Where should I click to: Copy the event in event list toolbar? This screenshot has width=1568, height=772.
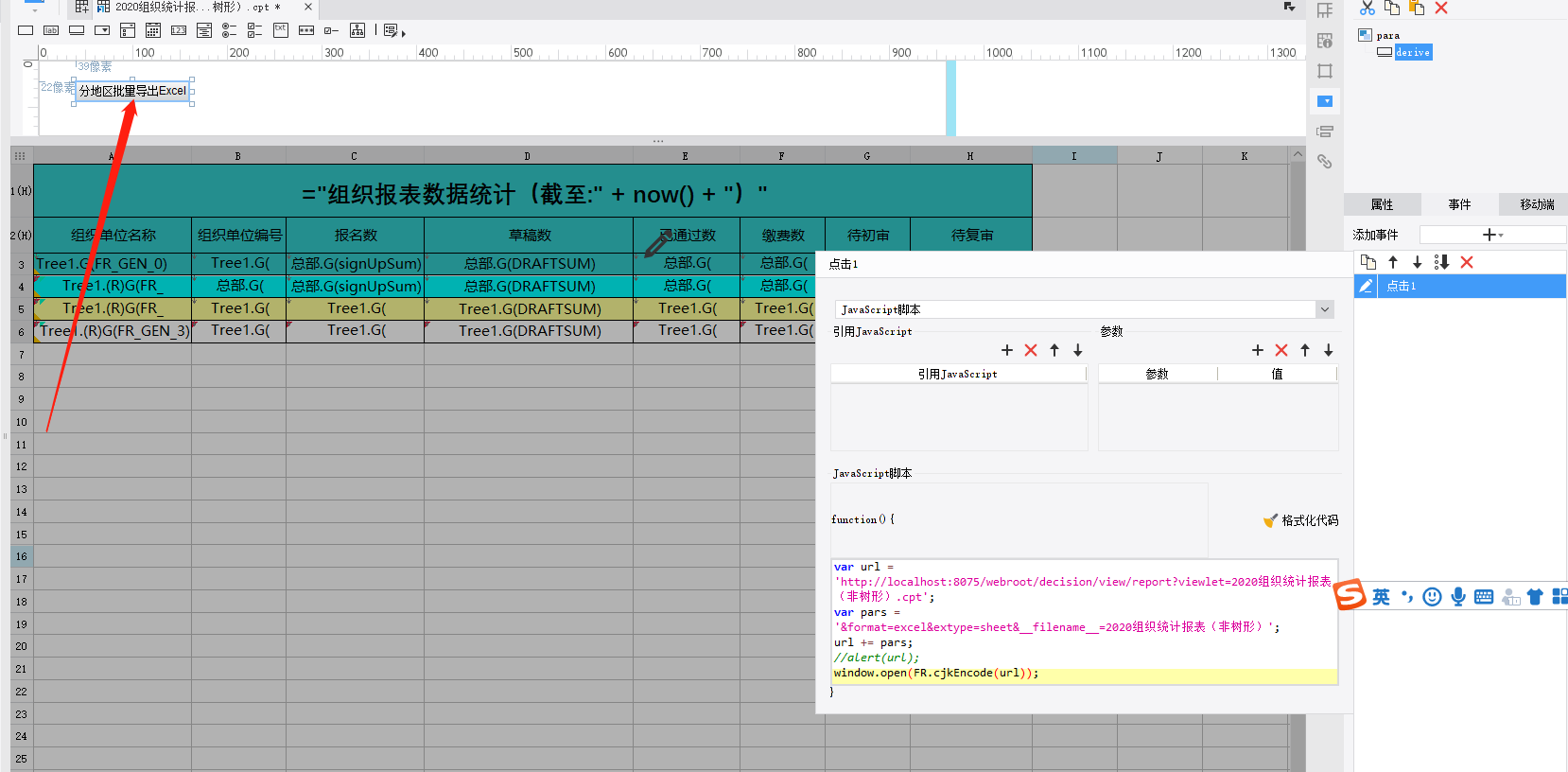1368,262
